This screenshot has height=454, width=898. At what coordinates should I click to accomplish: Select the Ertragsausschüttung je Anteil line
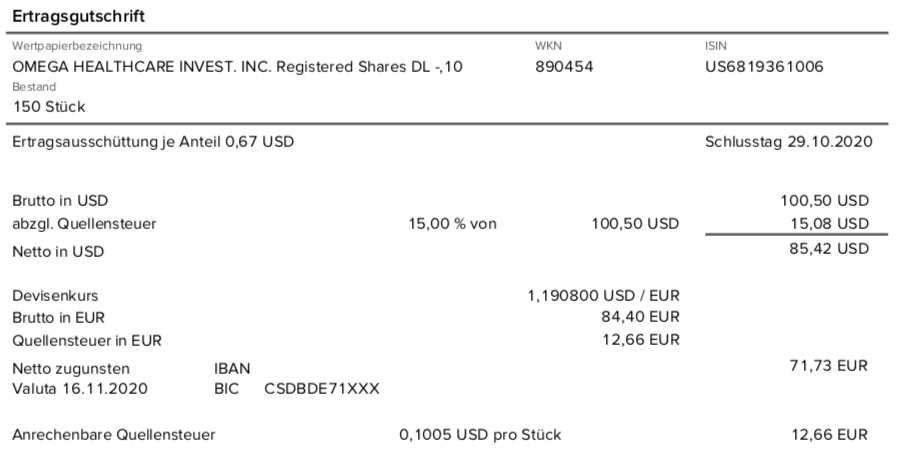click(153, 141)
